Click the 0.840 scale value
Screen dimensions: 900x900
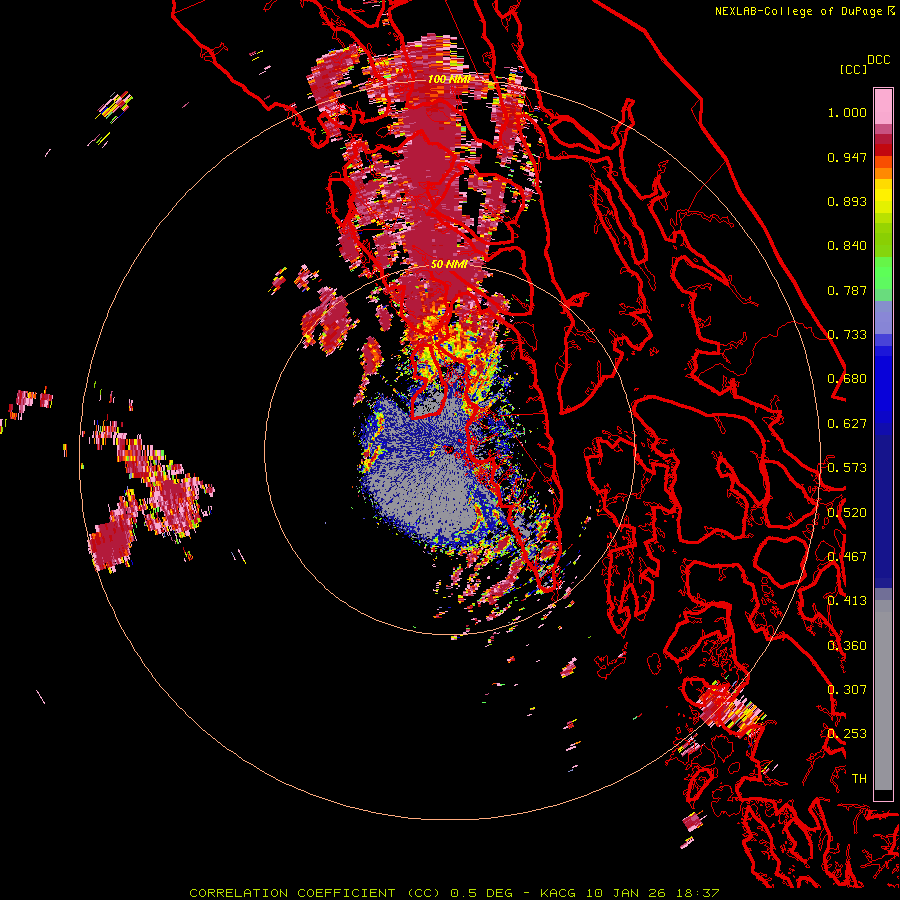[x=847, y=246]
